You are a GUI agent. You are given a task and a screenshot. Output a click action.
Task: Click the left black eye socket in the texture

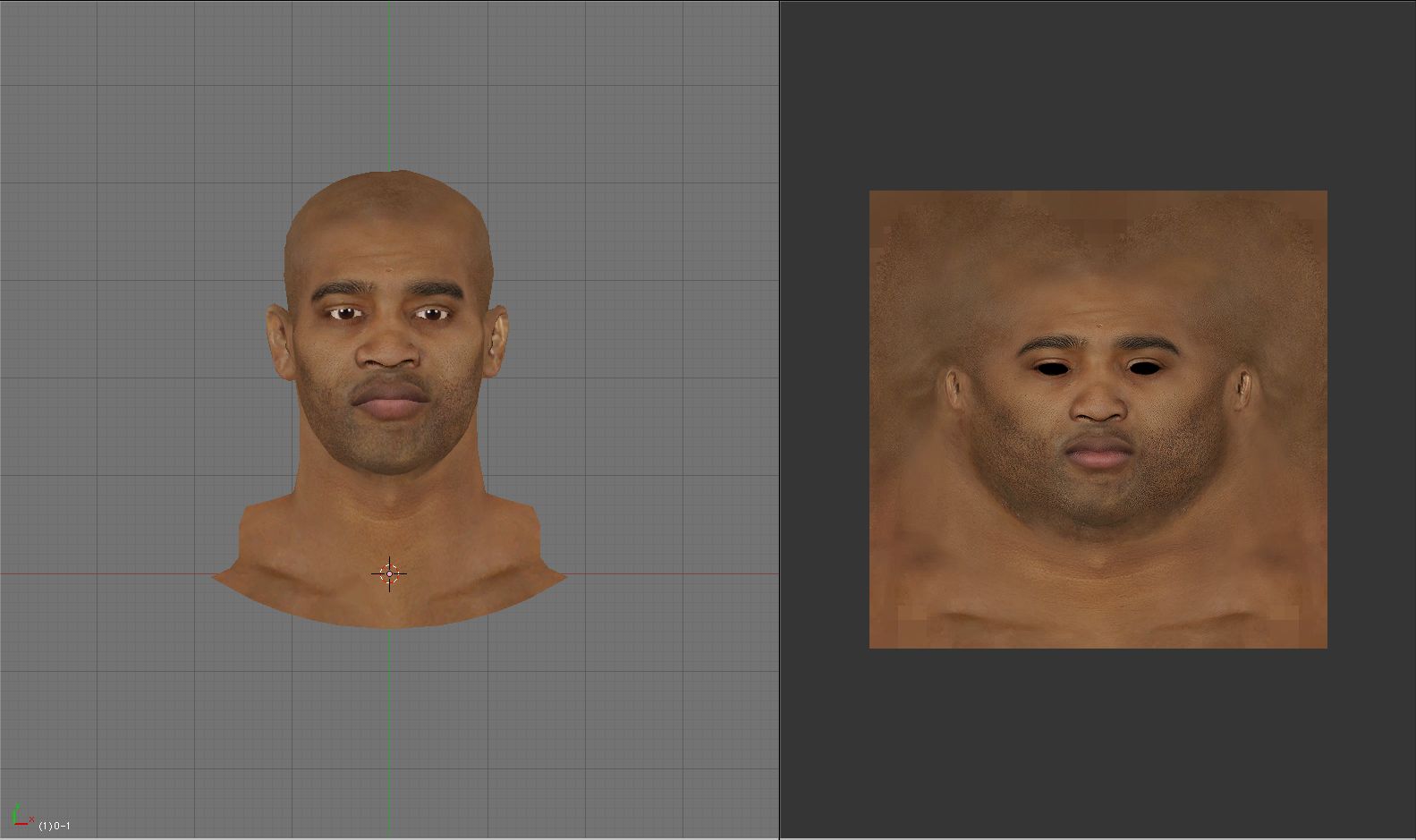coord(1049,367)
